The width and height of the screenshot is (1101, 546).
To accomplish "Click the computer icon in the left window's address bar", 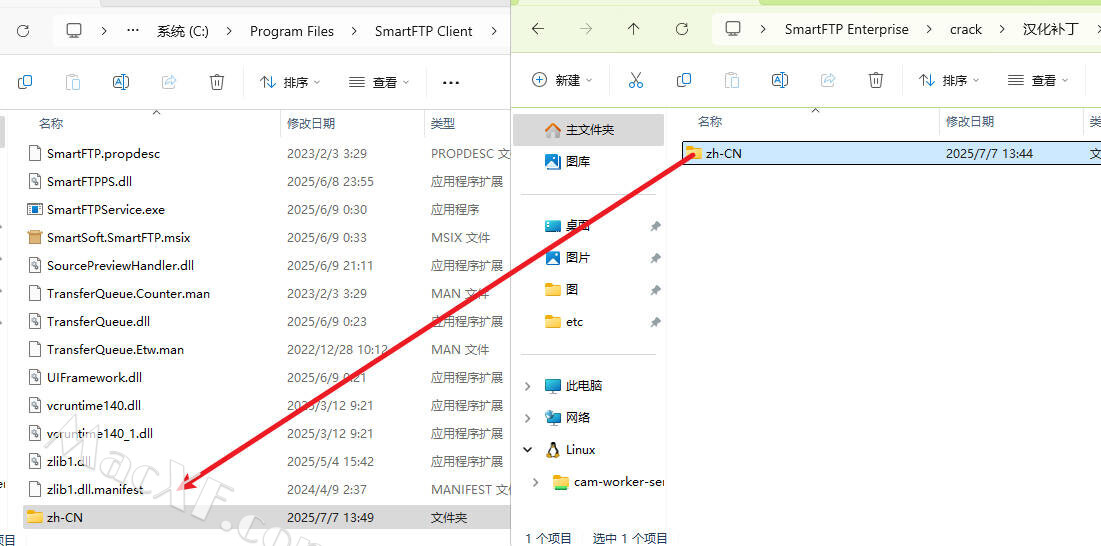I will (x=74, y=31).
